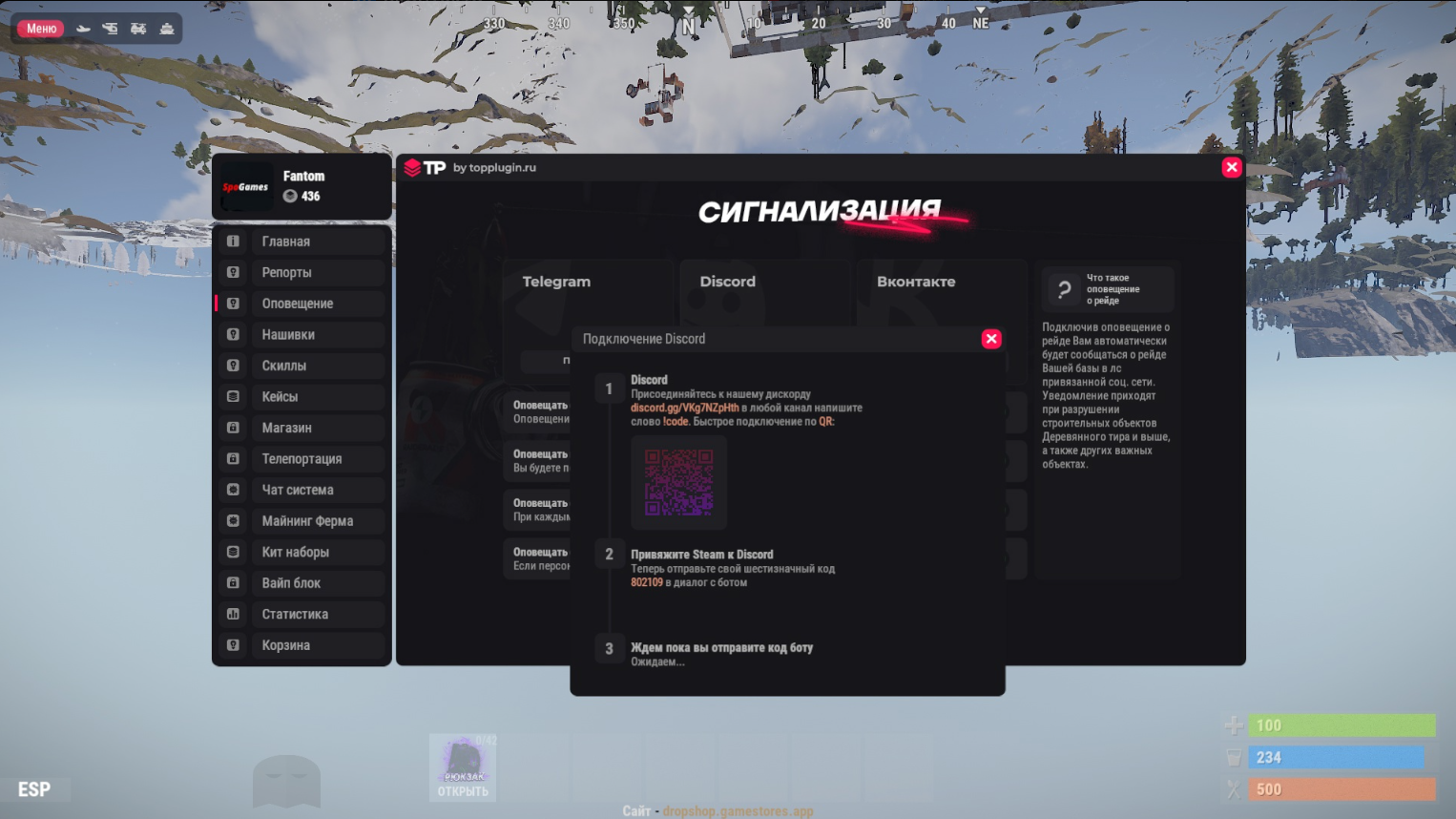Open the backpack slot in hotbar

tap(463, 767)
